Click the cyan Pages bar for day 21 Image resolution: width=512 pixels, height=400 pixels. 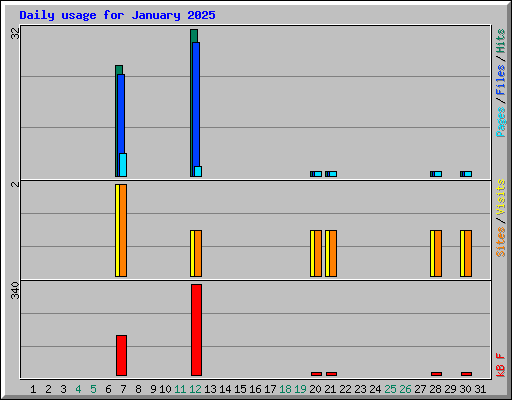(x=333, y=174)
